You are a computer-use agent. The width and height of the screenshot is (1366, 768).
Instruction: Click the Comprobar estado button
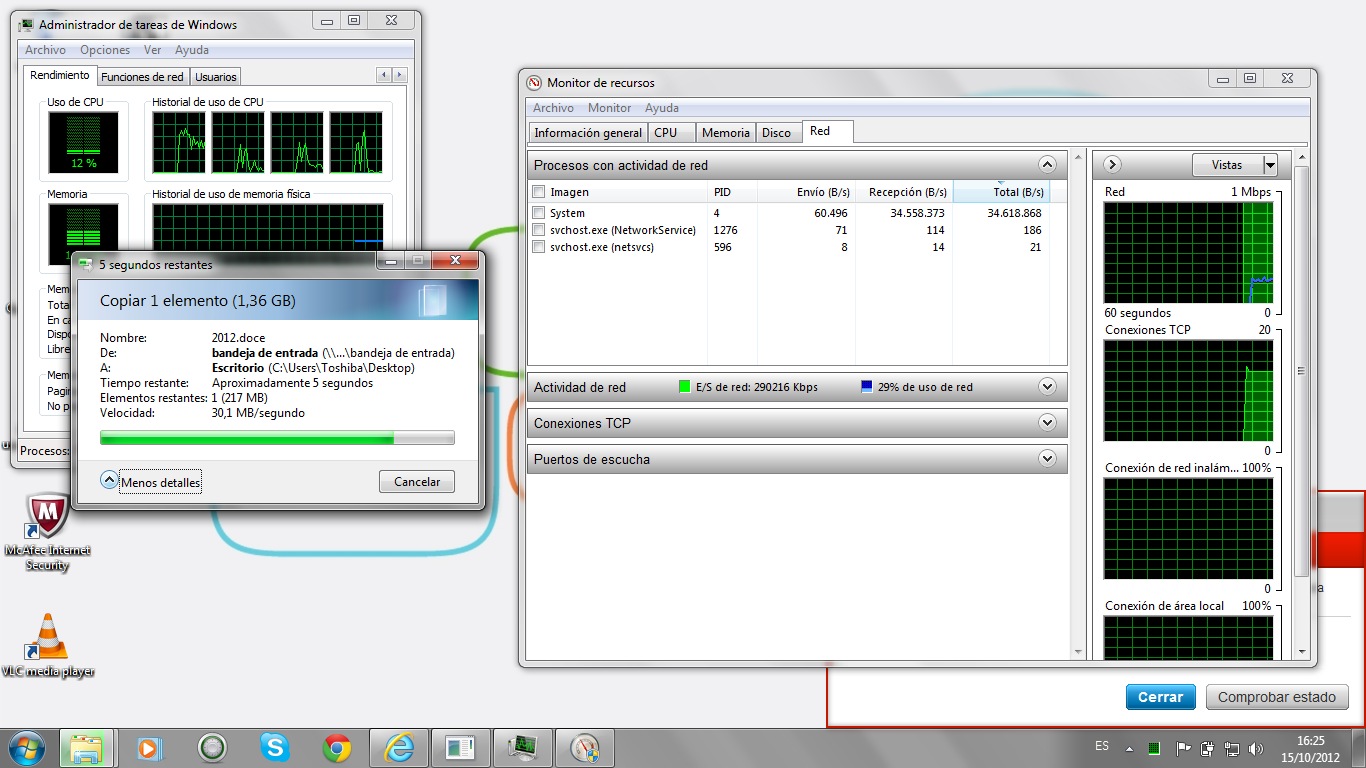[1277, 697]
